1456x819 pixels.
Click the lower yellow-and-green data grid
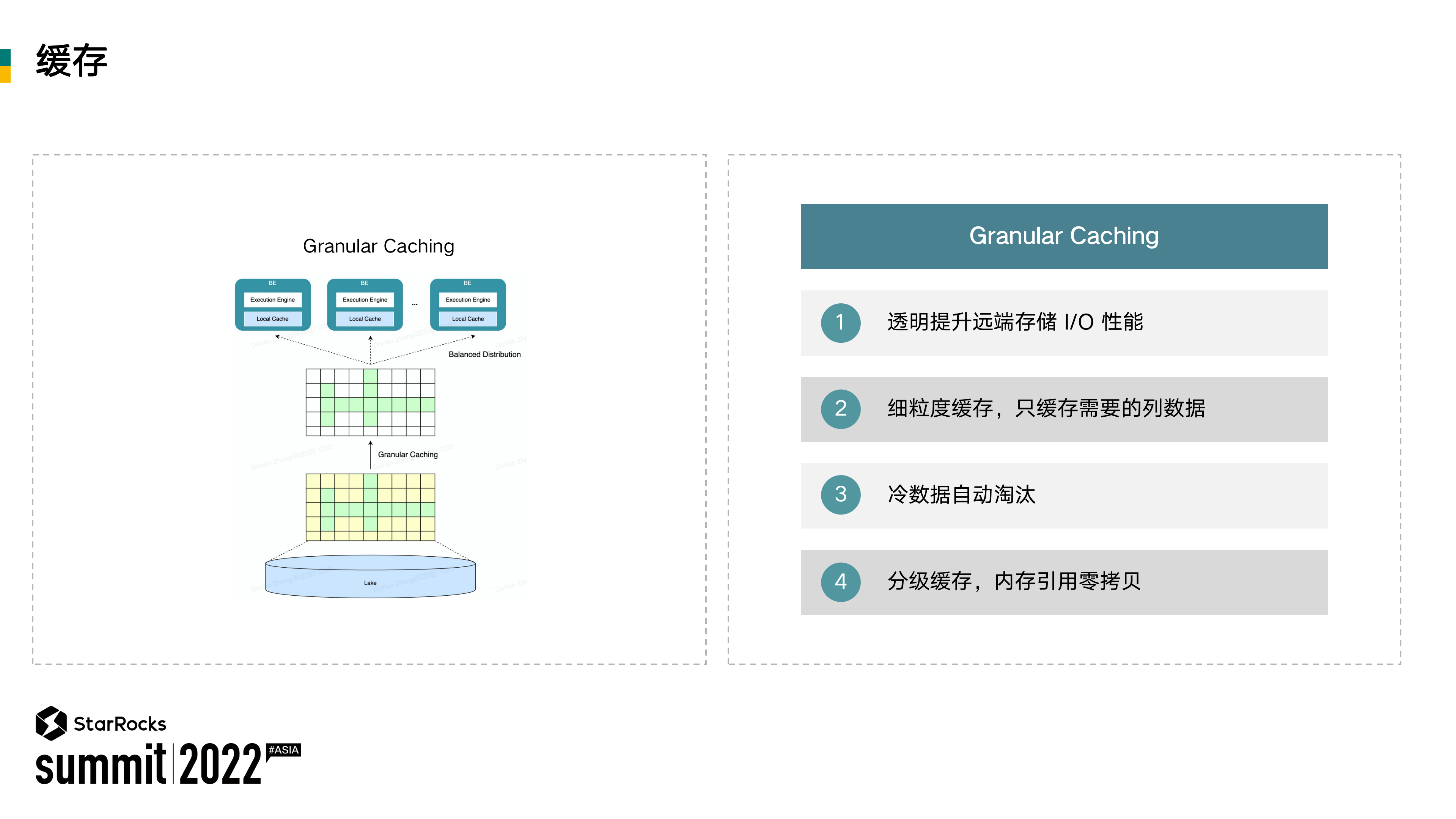pos(370,507)
